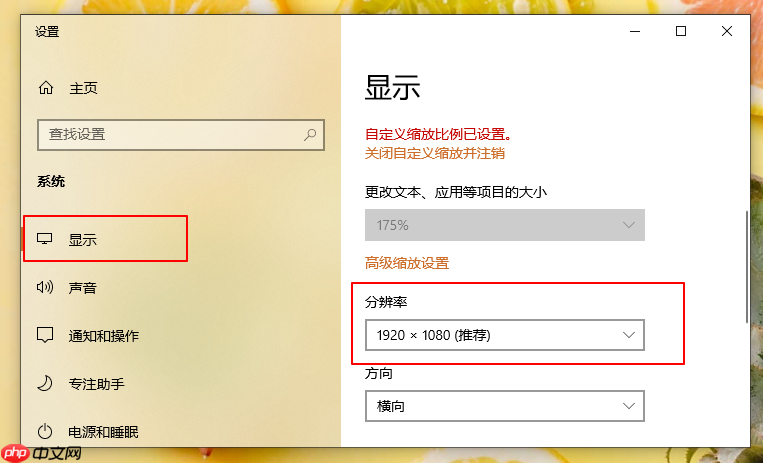Click the monitor icon for 显示
Viewport: 763px width, 463px height.
(x=44, y=240)
